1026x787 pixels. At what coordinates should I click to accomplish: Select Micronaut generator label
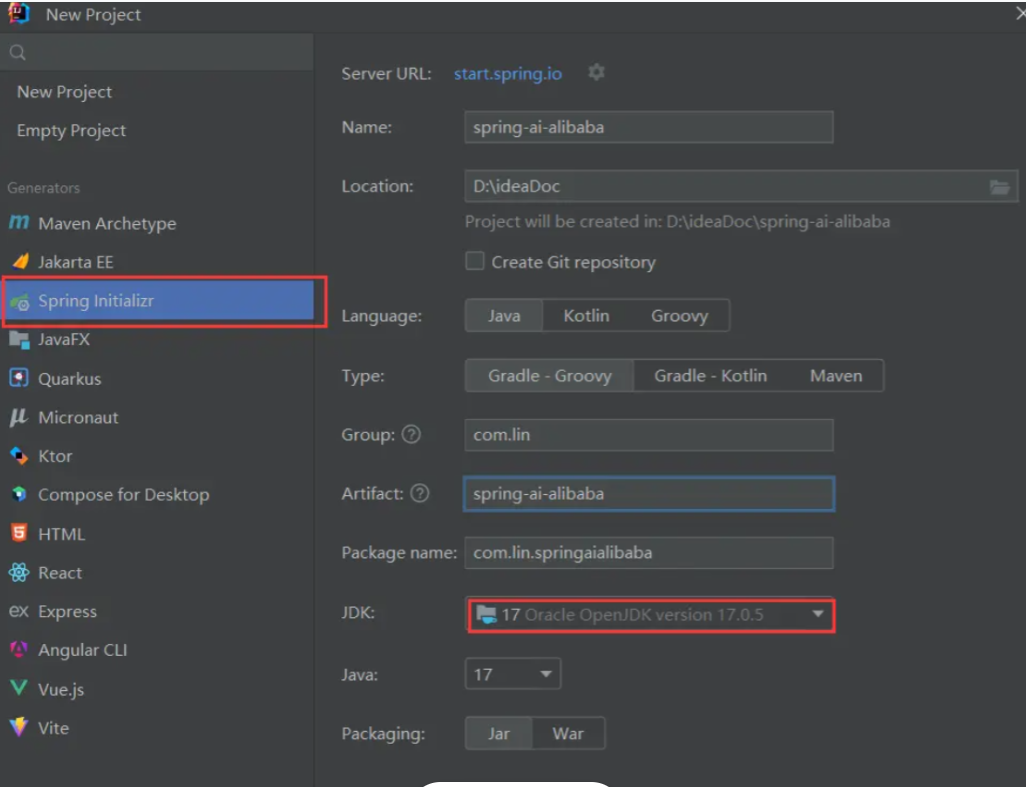coord(79,417)
